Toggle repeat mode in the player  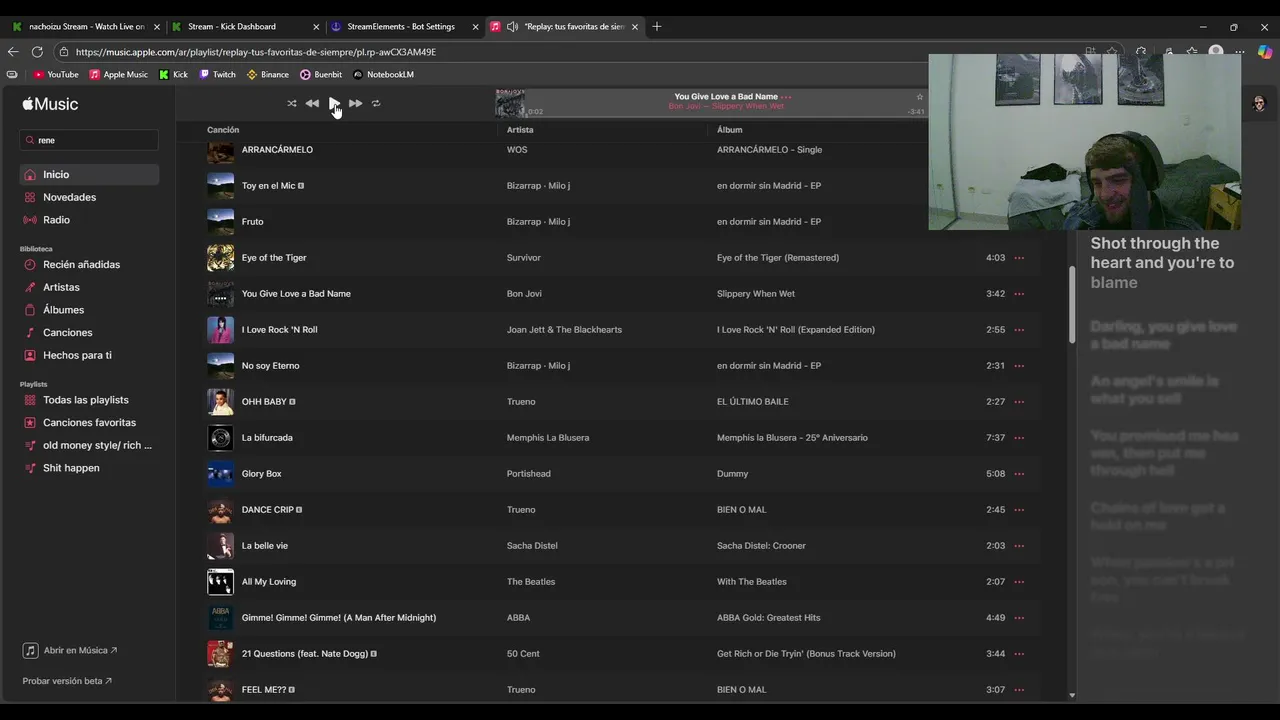(x=376, y=103)
